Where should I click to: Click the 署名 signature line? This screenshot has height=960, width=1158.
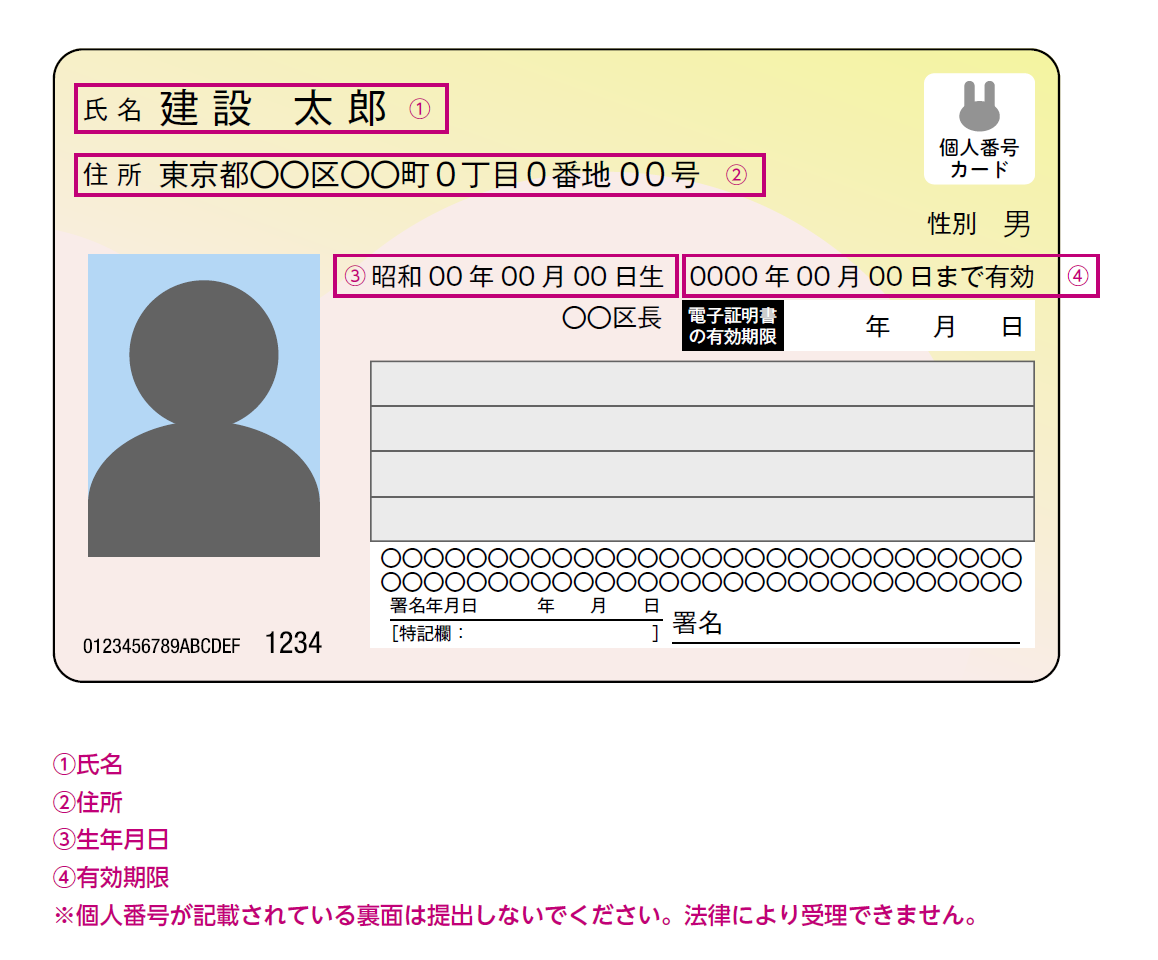pos(845,627)
